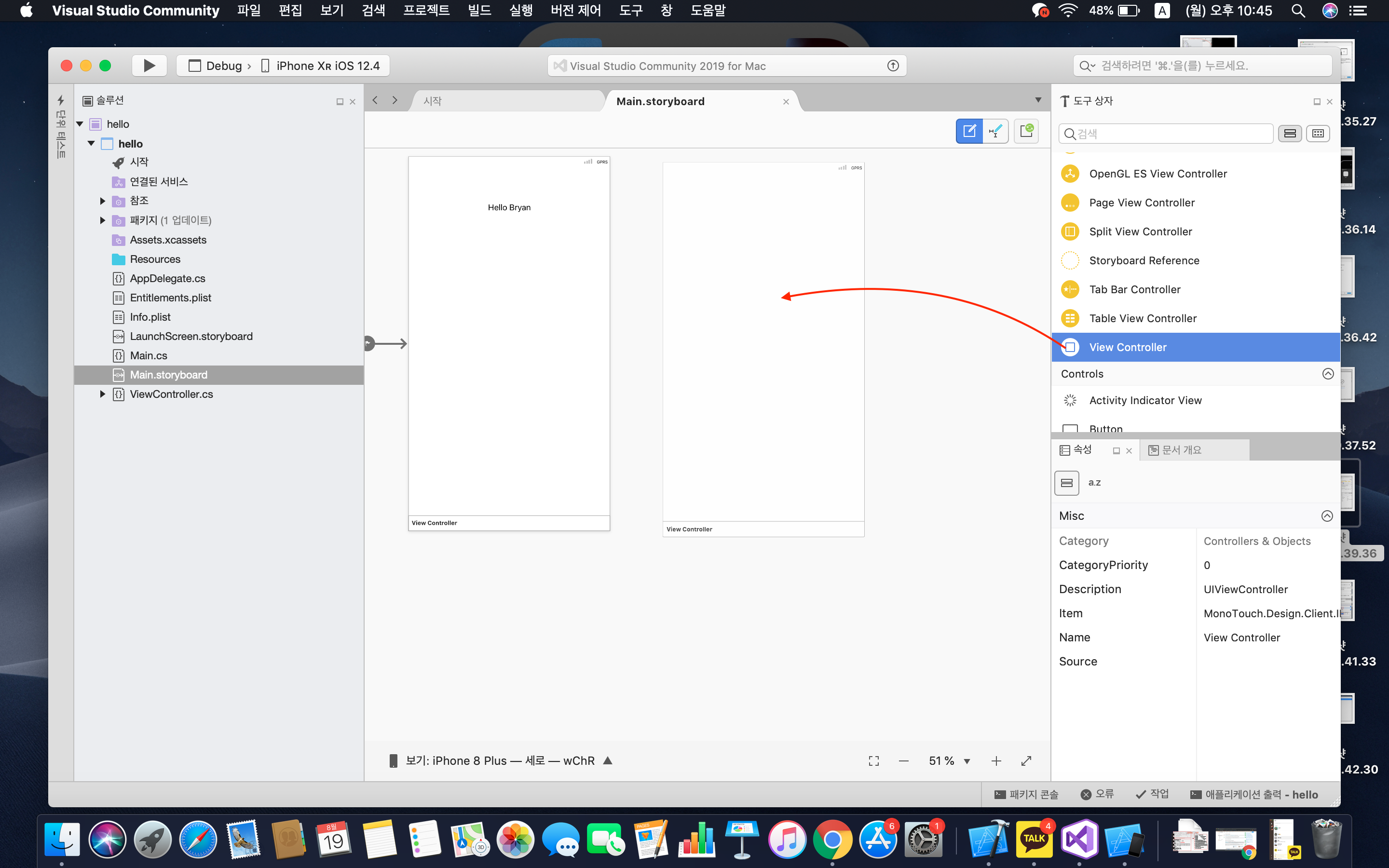Image resolution: width=1389 pixels, height=868 pixels.
Task: Open Visual Studio from the Dock
Action: click(1079, 839)
